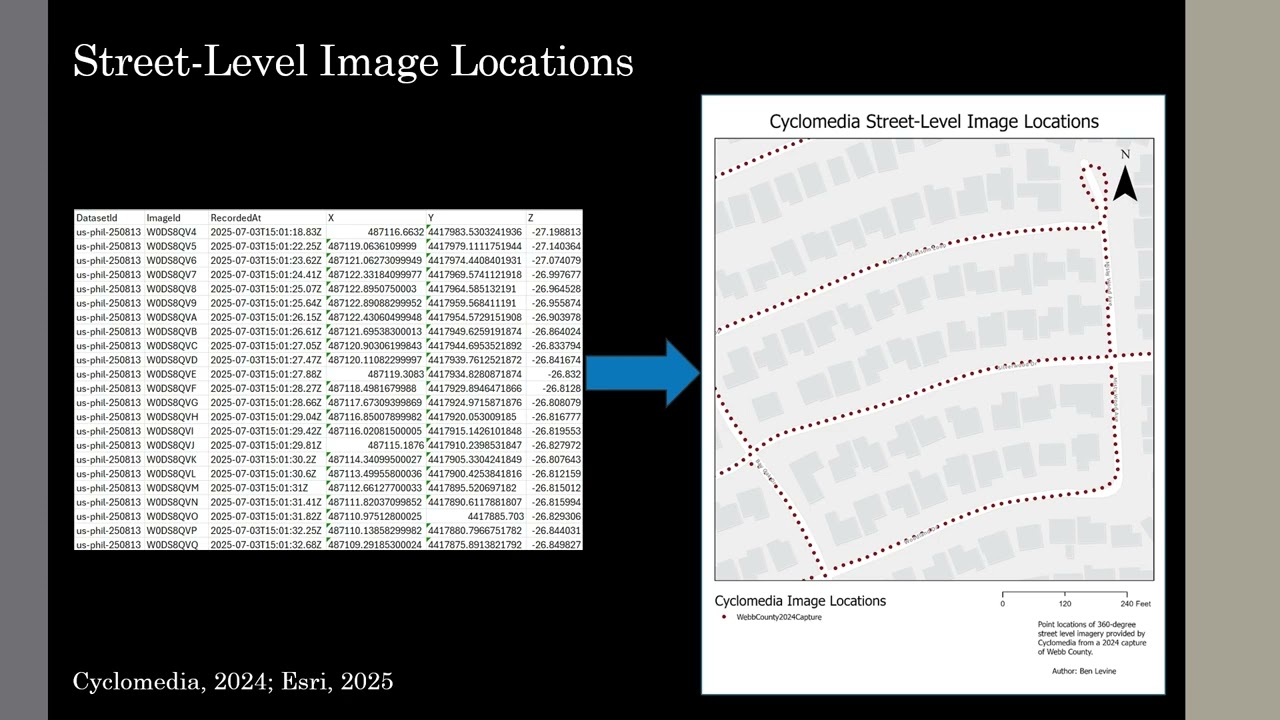Click the slide title Street-Level Image Locations

pyautogui.click(x=353, y=61)
